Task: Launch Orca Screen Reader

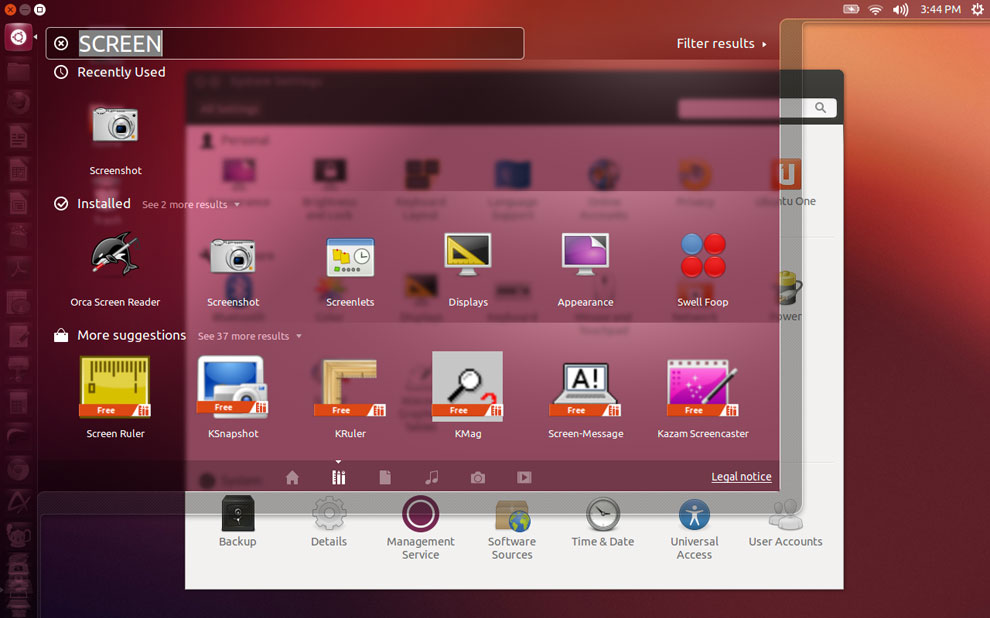Action: 115,270
